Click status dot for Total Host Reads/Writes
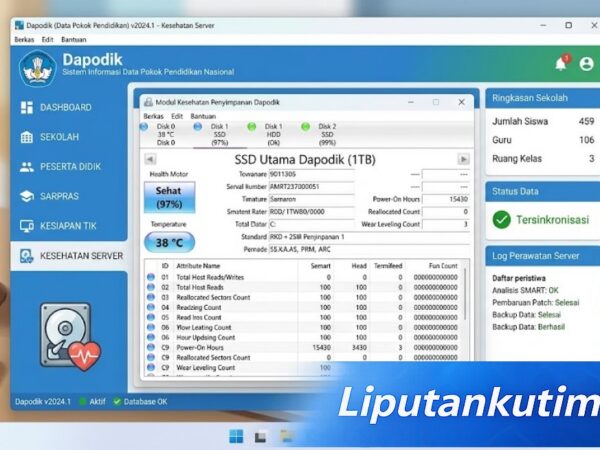Image resolution: width=600 pixels, height=450 pixels. click(151, 277)
